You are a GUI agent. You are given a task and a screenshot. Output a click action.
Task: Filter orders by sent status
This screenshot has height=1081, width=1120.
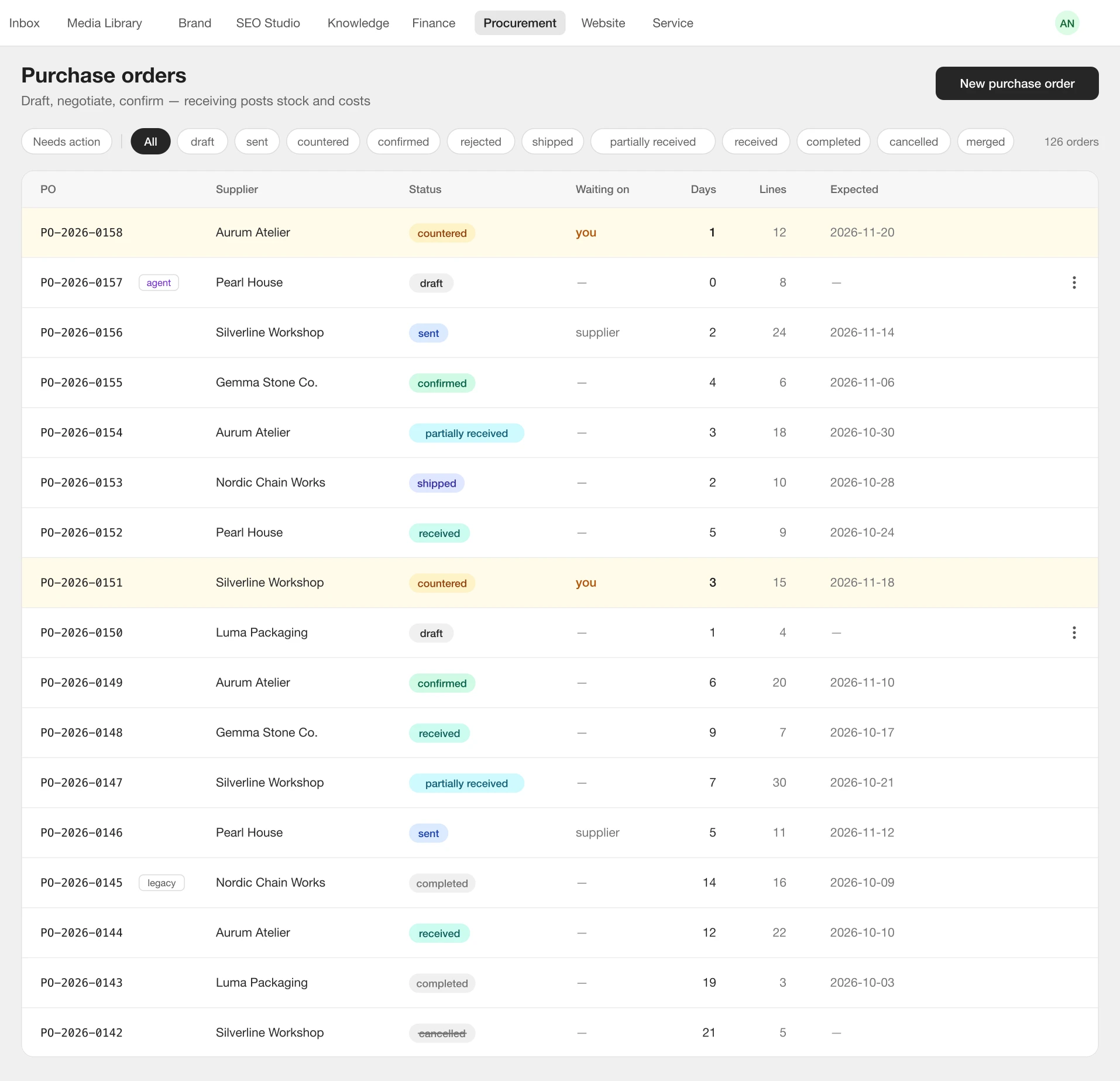point(257,142)
